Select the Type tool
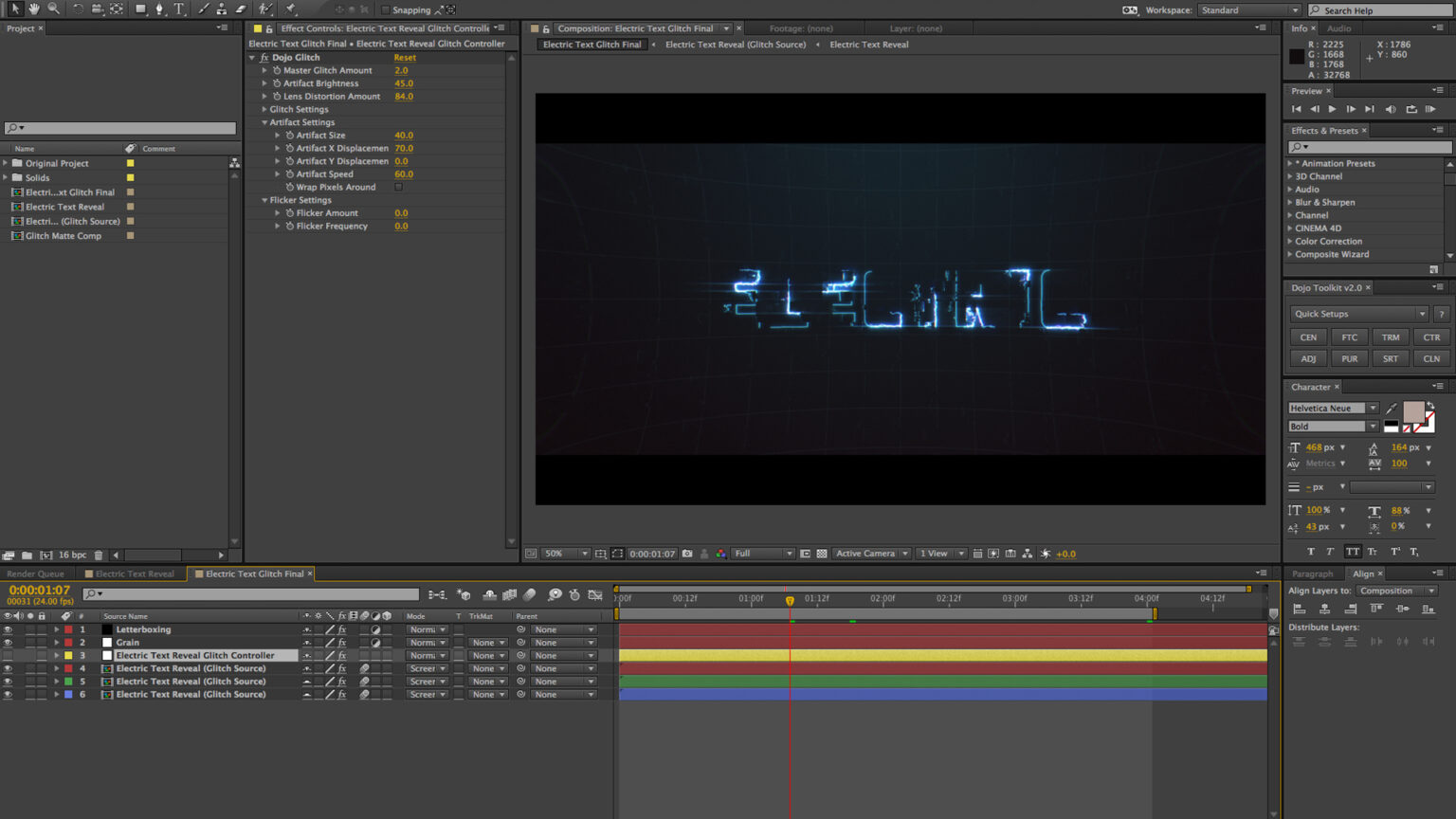 (x=180, y=9)
